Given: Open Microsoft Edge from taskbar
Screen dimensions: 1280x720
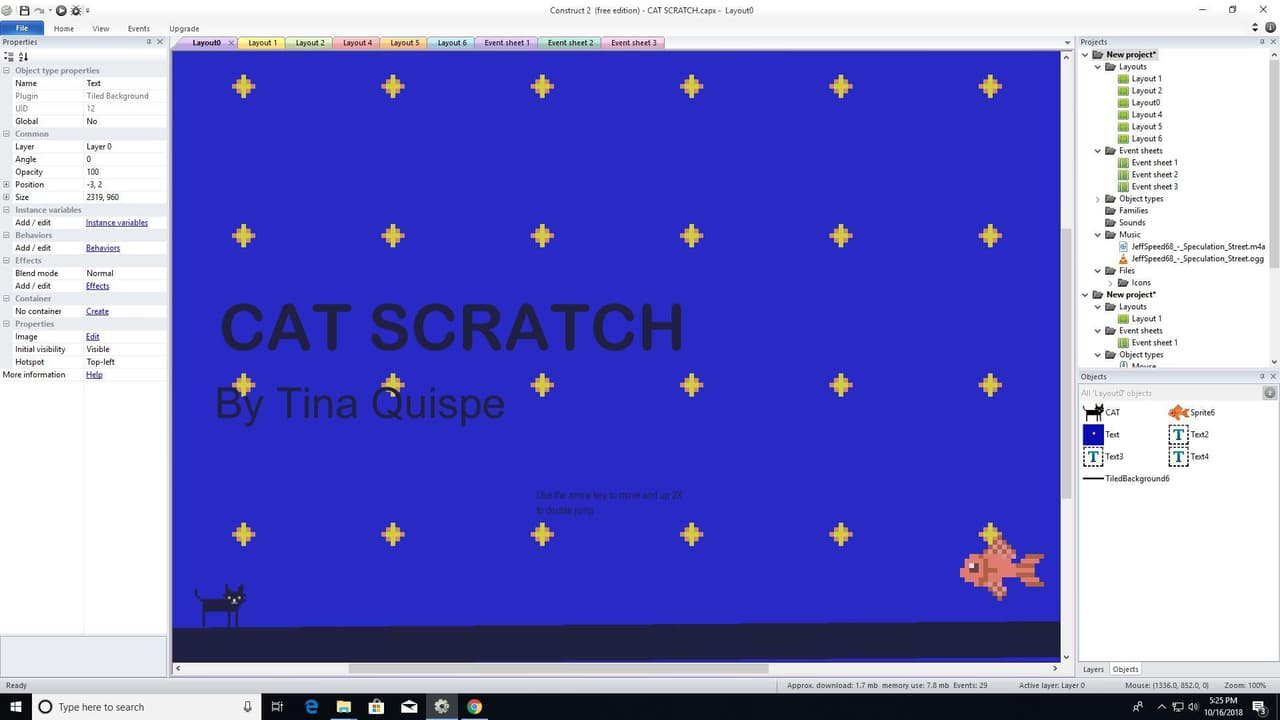Looking at the screenshot, I should [311, 707].
